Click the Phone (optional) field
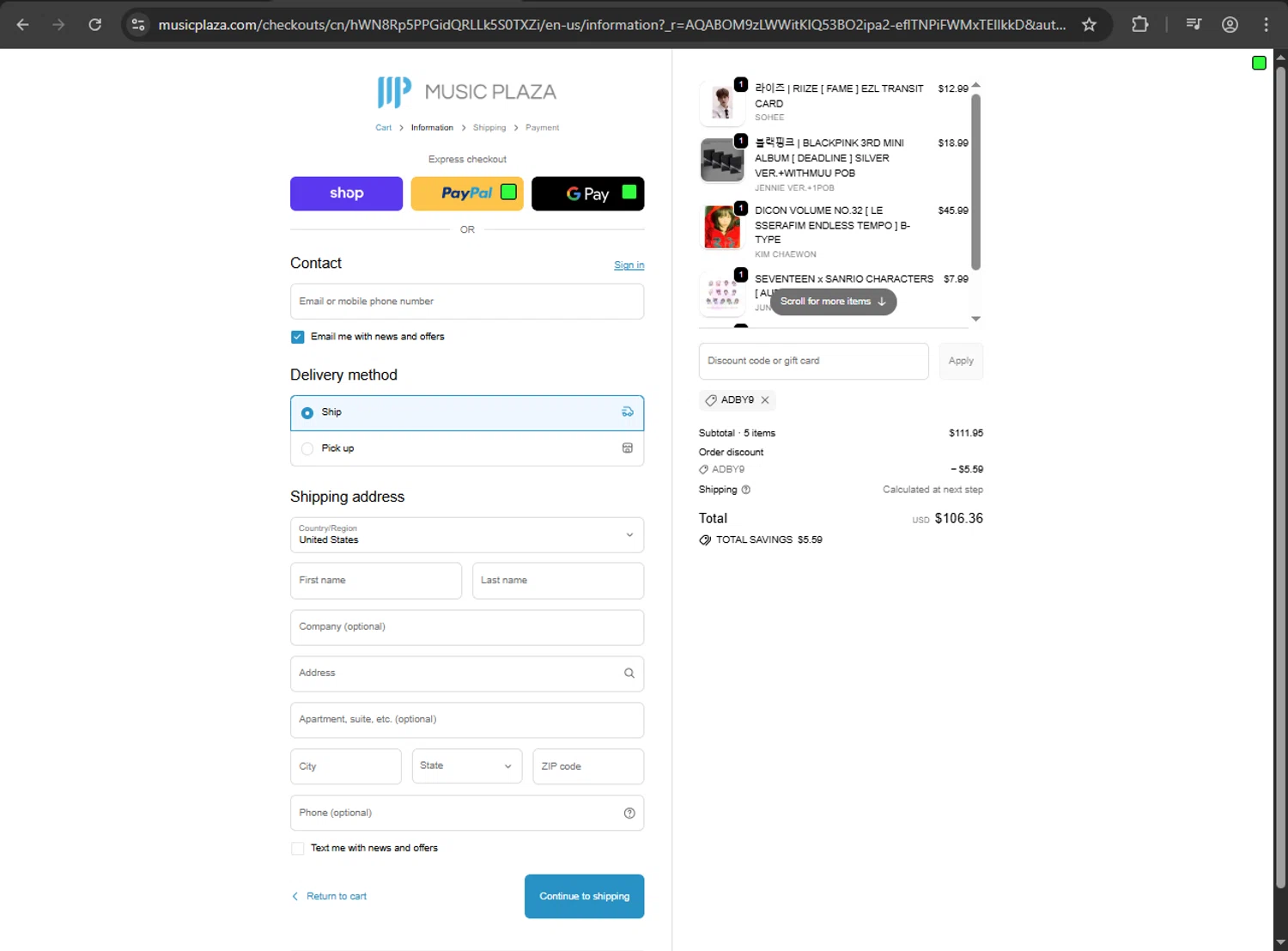This screenshot has height=951, width=1288. click(467, 813)
